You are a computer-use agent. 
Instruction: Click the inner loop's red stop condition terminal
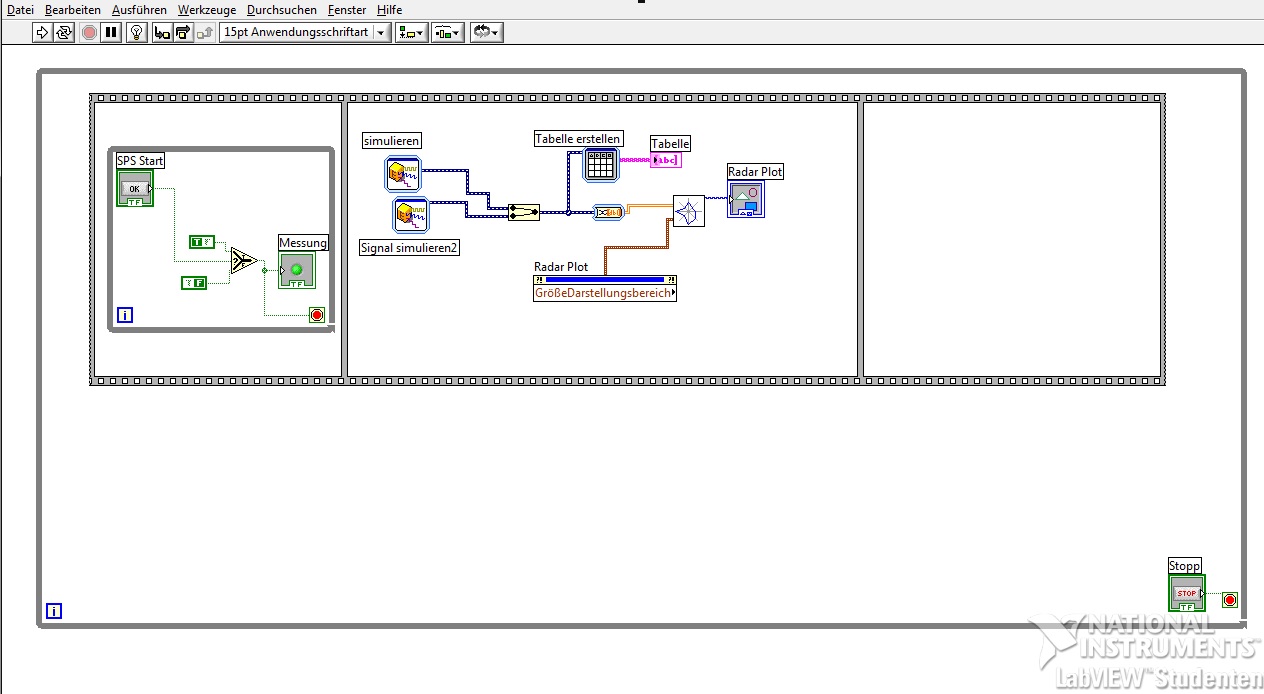[317, 315]
